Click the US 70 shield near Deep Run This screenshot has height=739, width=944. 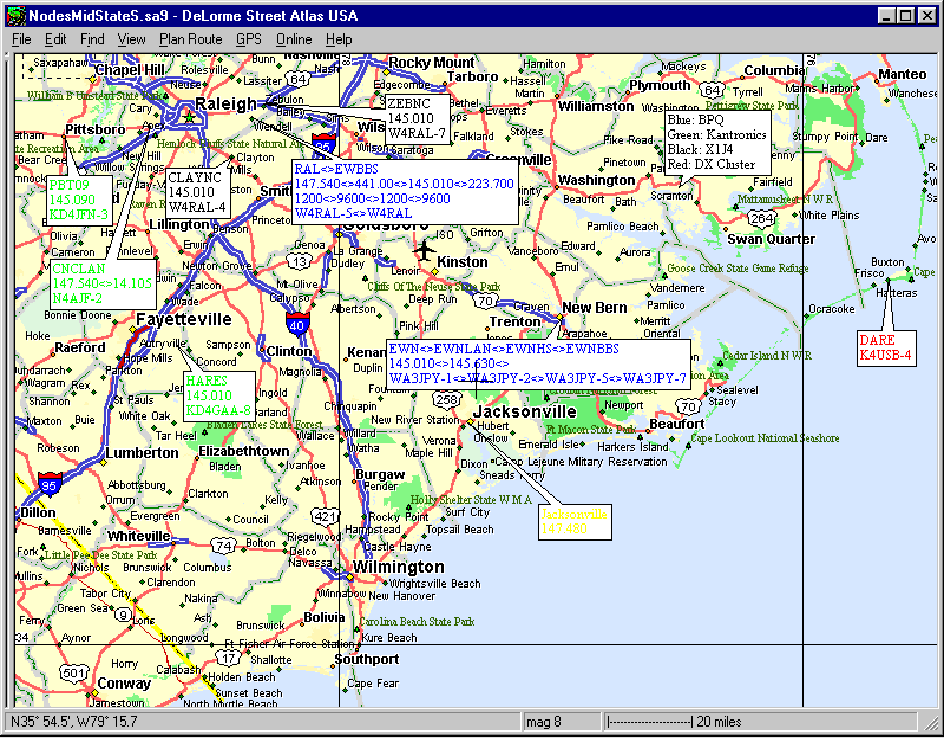(x=485, y=299)
